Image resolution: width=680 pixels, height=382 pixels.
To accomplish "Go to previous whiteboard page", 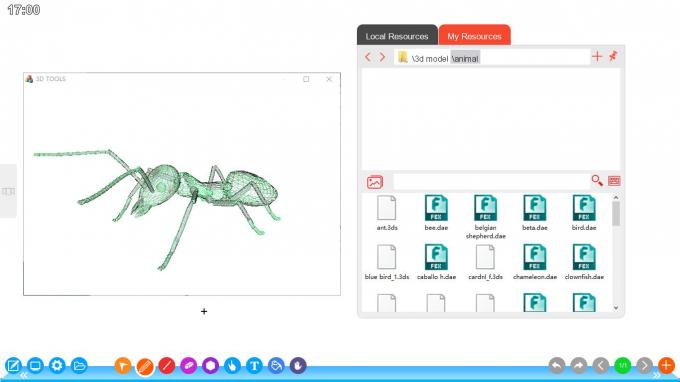I will (x=601, y=366).
